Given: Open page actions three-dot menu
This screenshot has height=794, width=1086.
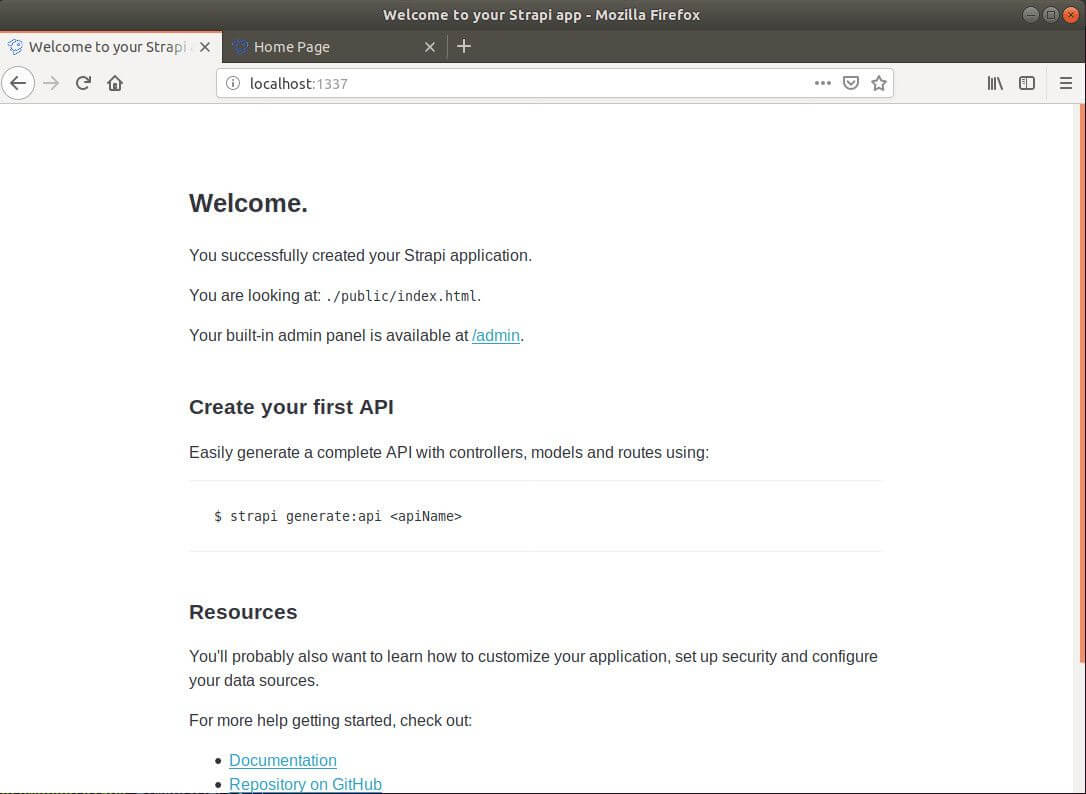Looking at the screenshot, I should [822, 83].
